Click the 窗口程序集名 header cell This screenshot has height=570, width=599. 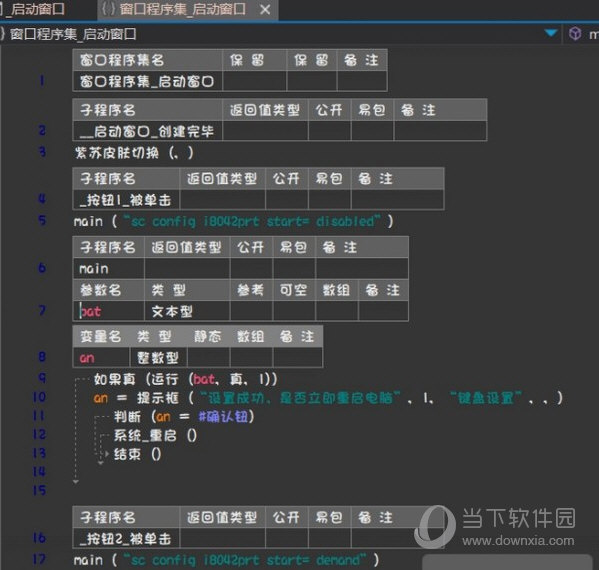pos(147,60)
